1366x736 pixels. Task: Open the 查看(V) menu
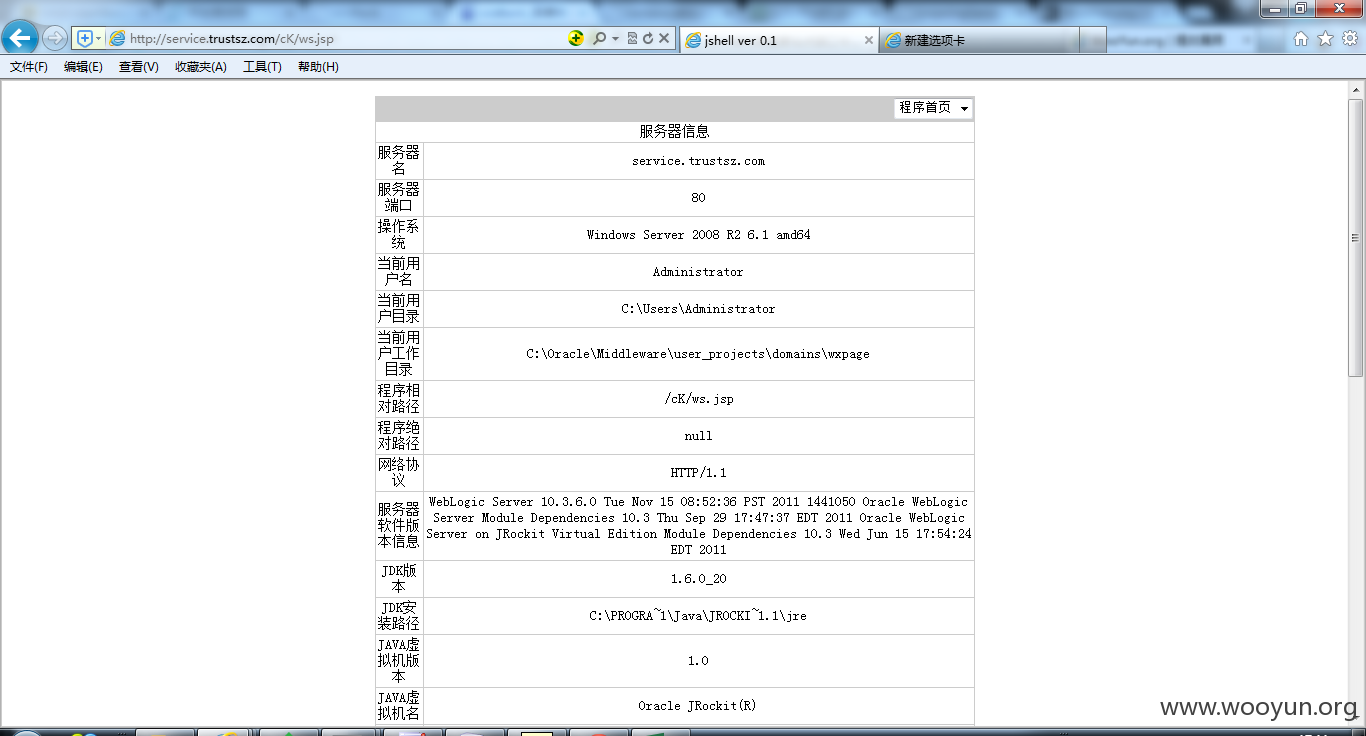point(138,67)
